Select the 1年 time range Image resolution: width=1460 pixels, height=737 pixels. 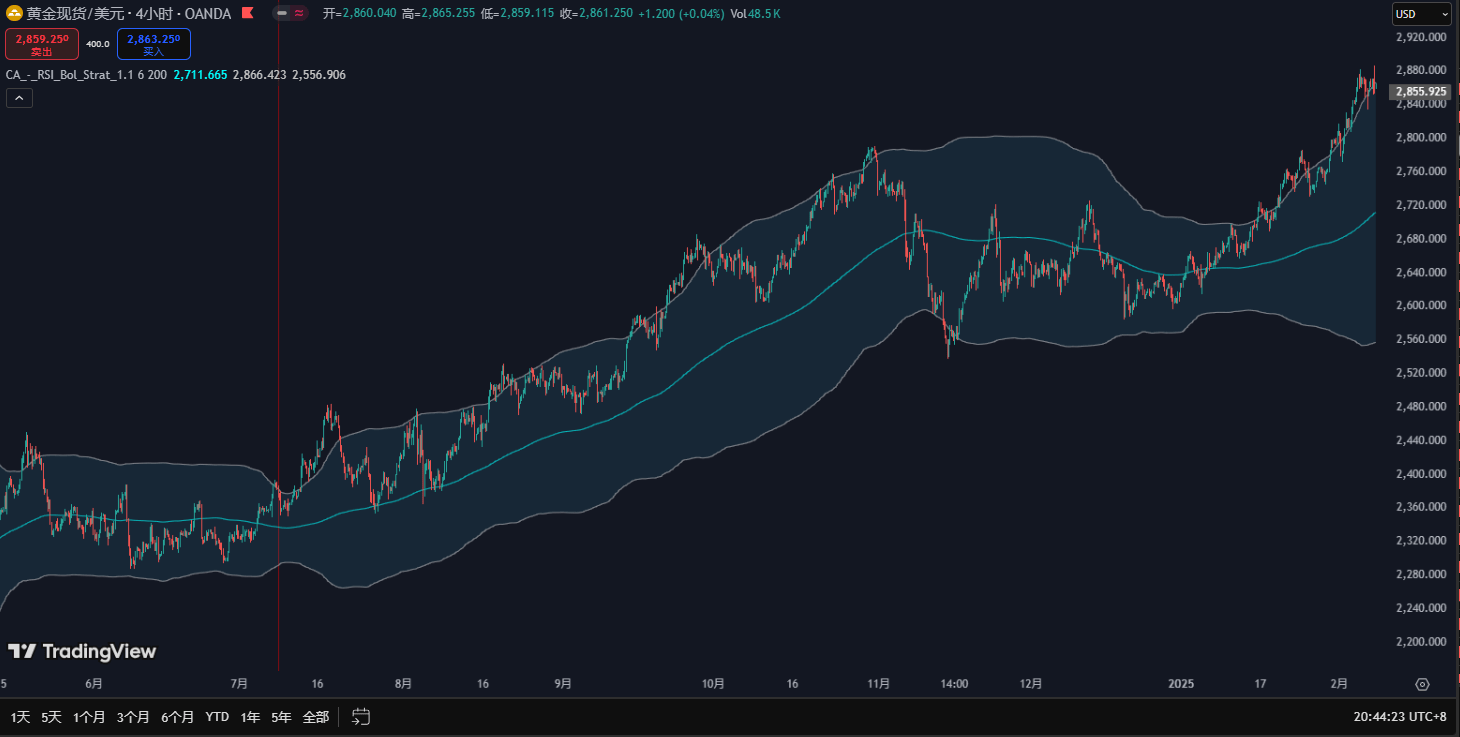[251, 717]
